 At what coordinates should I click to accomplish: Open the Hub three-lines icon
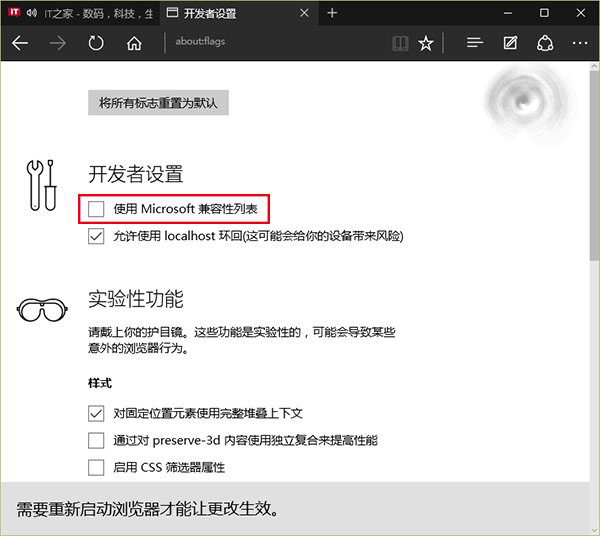pos(474,43)
